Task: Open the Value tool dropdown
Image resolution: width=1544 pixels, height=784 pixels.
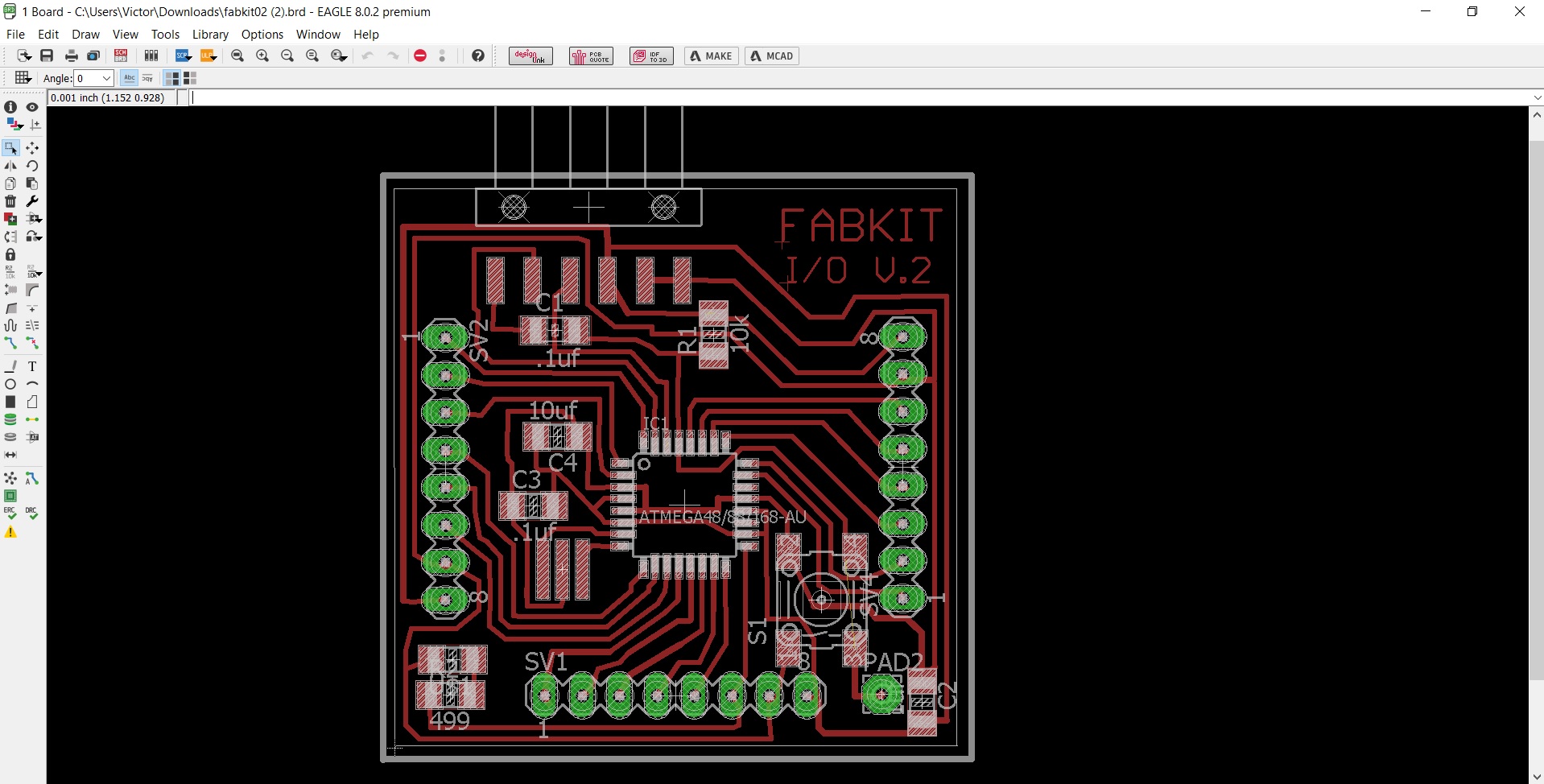Action: (34, 272)
